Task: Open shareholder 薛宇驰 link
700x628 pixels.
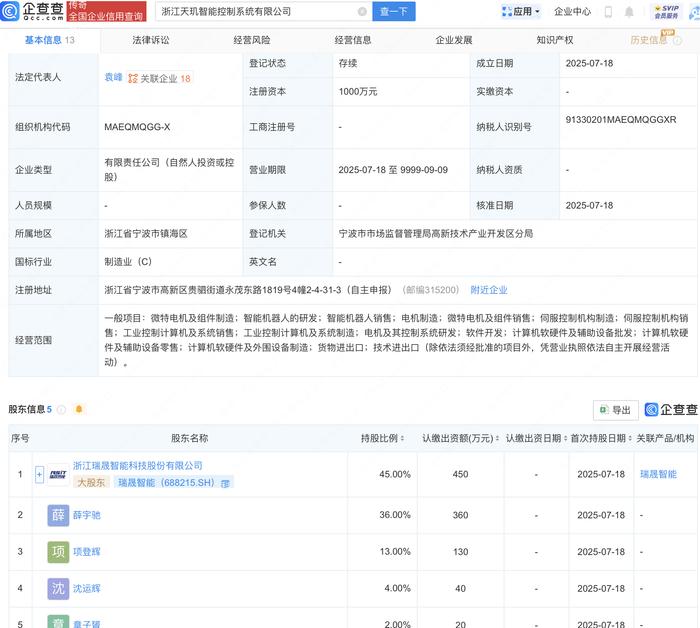Action: pos(87,515)
